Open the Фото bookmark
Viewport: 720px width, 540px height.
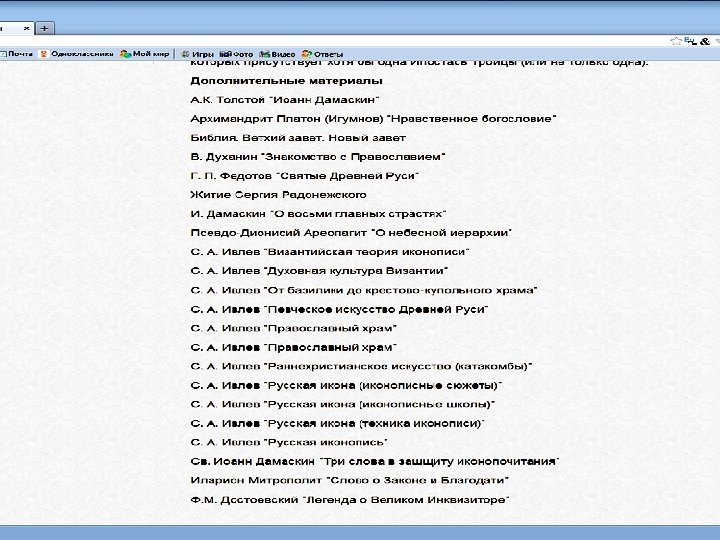click(236, 54)
